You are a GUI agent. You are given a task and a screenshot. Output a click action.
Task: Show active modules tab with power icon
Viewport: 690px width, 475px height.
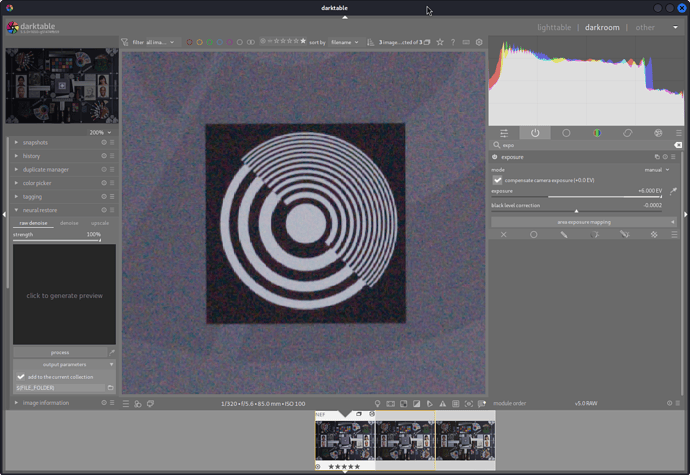(535, 133)
